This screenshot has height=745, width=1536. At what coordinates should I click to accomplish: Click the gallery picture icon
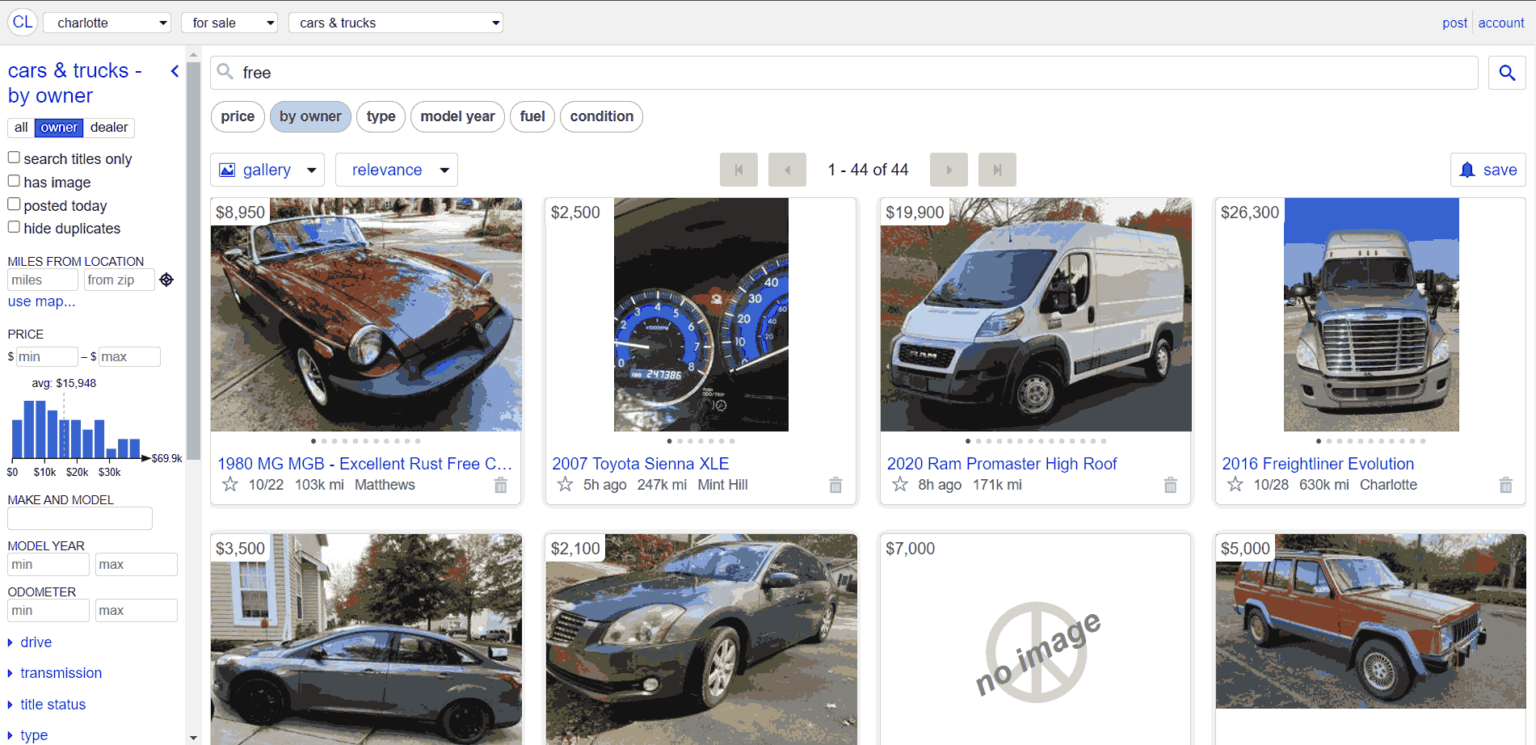[227, 170]
